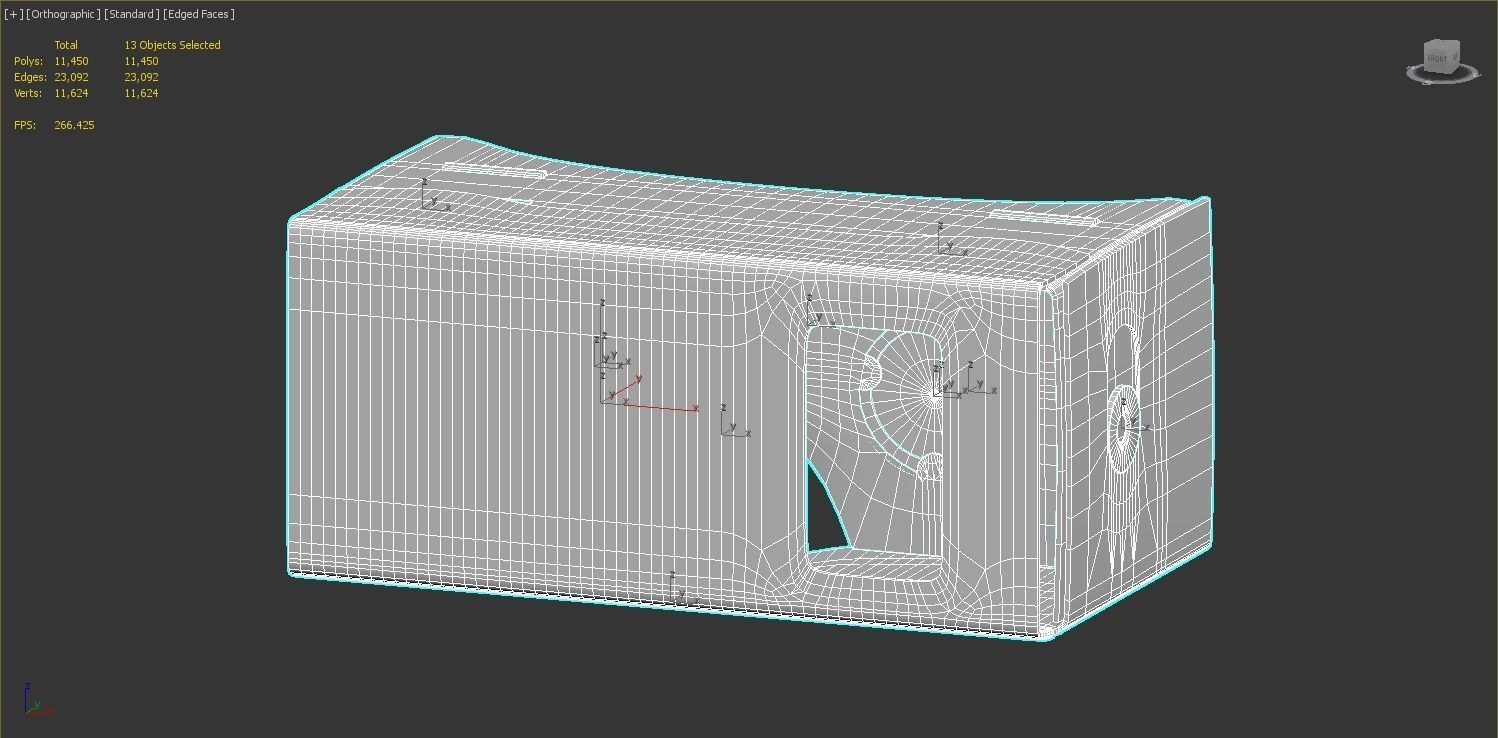
Task: Click the "FPS:" statistics label
Action: pyautogui.click(x=25, y=125)
